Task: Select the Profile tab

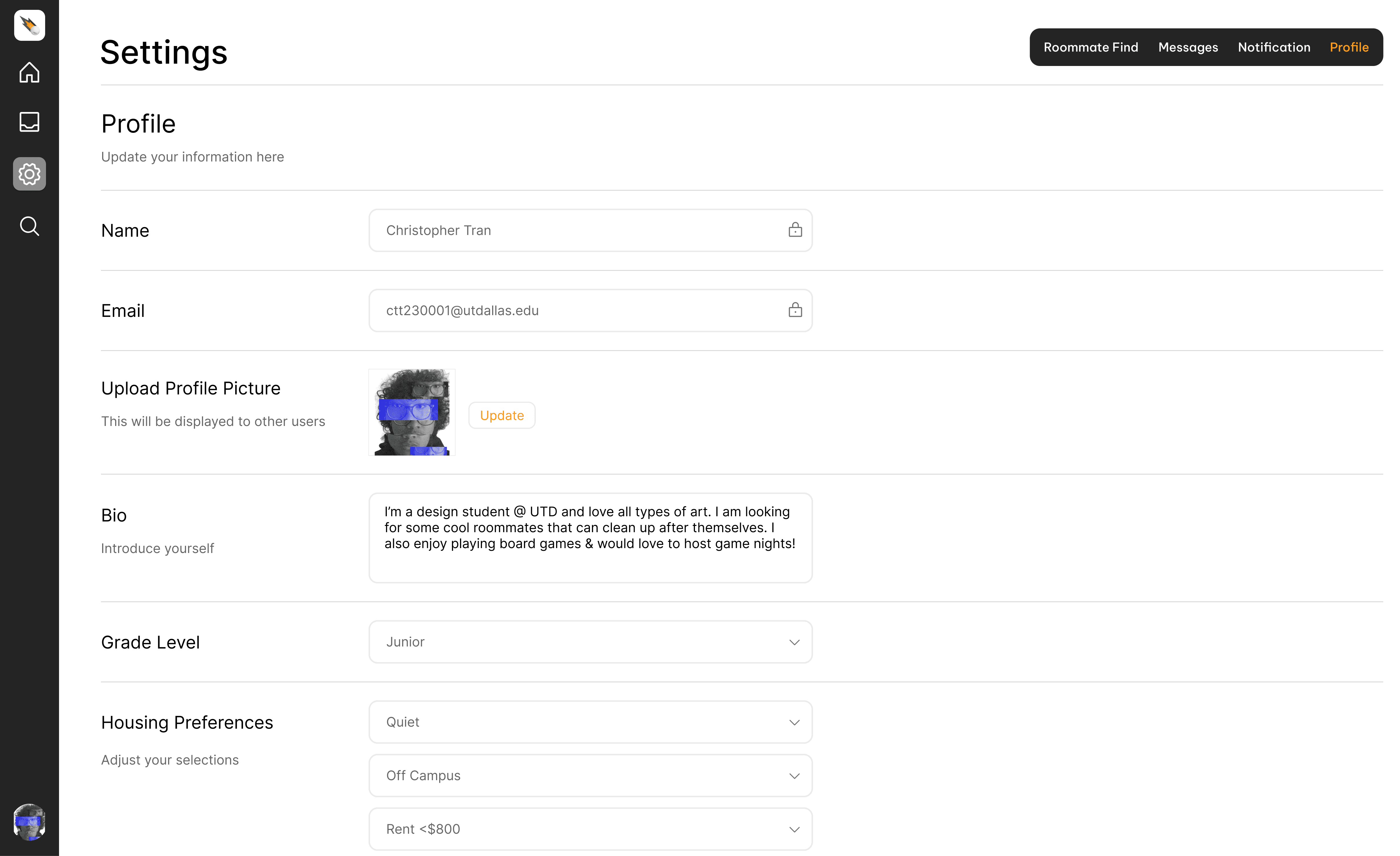Action: [x=1349, y=47]
